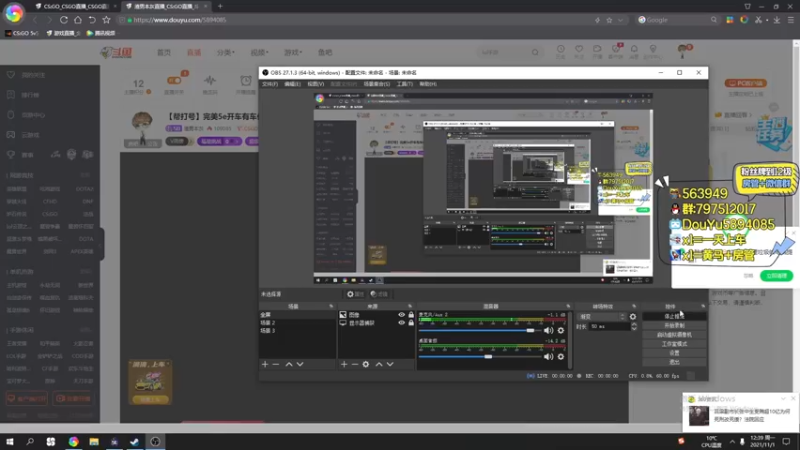Move the selected source up in OBS
The image size is (800, 450).
click(379, 364)
